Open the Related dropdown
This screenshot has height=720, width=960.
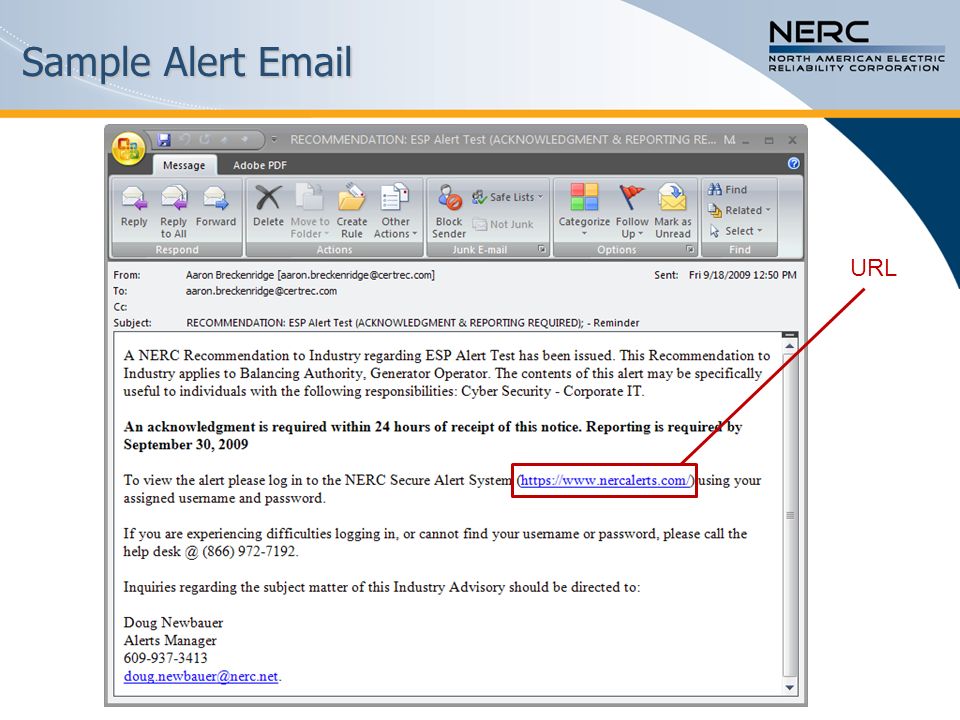(x=739, y=210)
